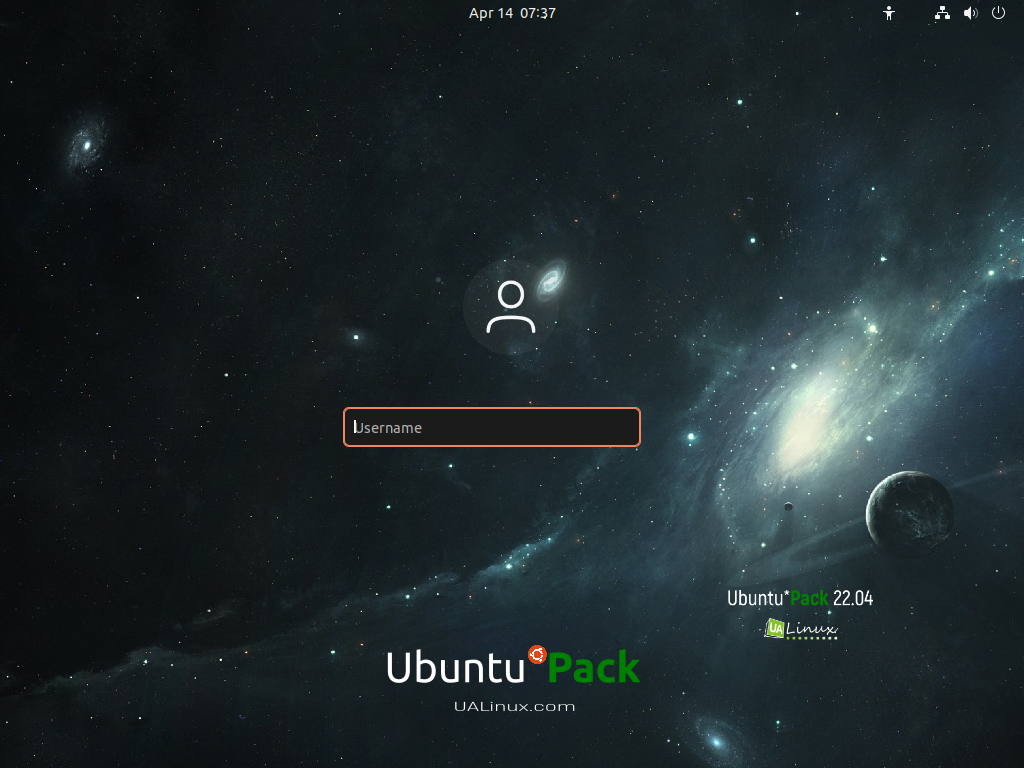This screenshot has width=1024, height=768.
Task: Focus the Username input field
Action: [492, 427]
